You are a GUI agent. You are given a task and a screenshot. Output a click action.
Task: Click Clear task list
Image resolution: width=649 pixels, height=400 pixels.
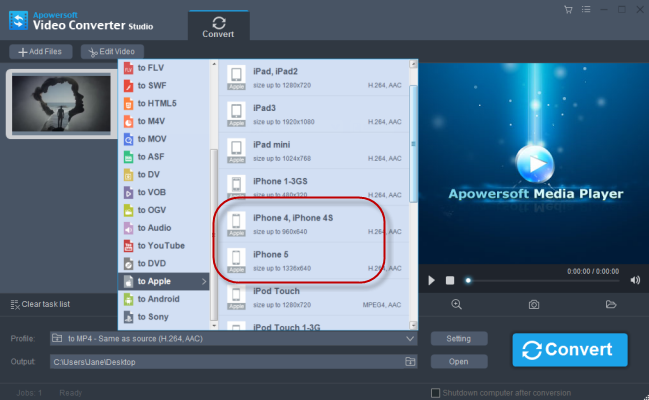(x=40, y=304)
